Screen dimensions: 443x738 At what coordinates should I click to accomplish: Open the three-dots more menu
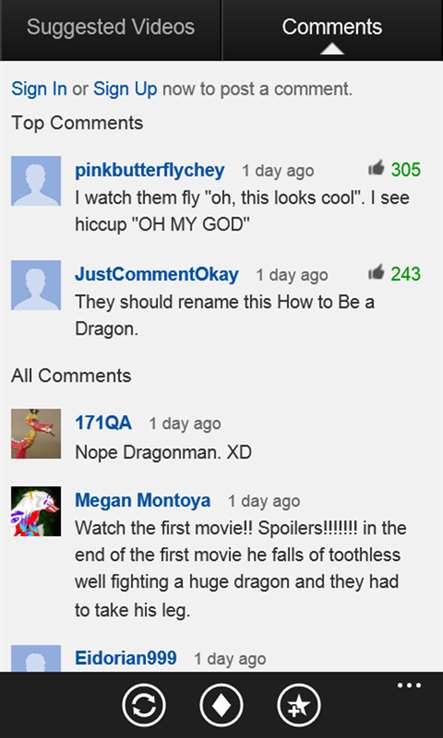pyautogui.click(x=409, y=685)
